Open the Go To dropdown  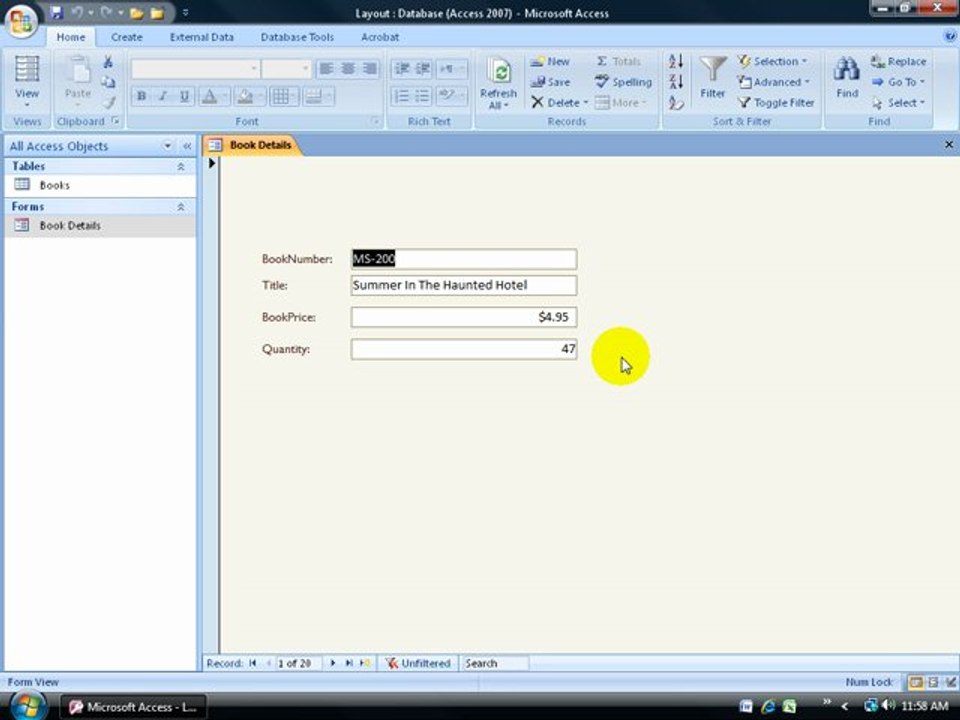[898, 82]
